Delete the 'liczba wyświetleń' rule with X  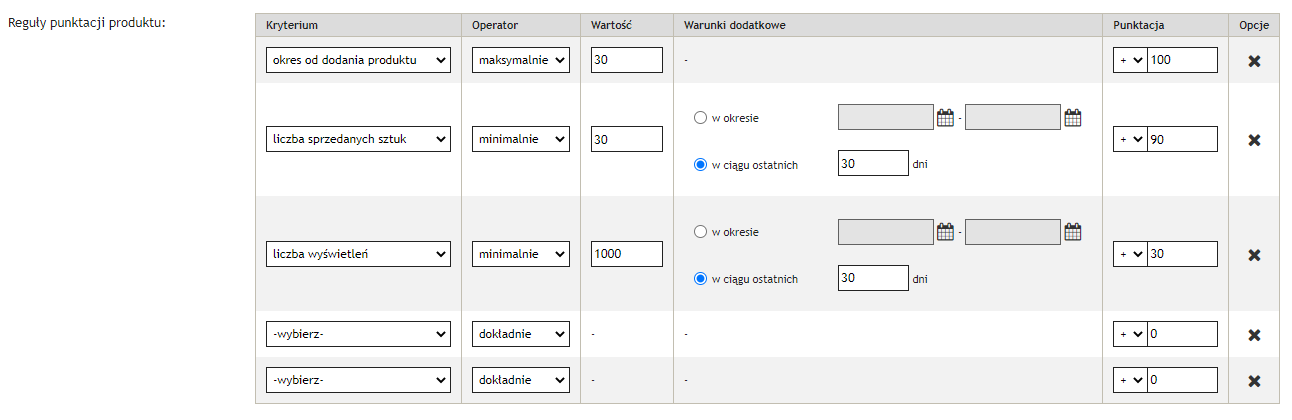point(1253,255)
